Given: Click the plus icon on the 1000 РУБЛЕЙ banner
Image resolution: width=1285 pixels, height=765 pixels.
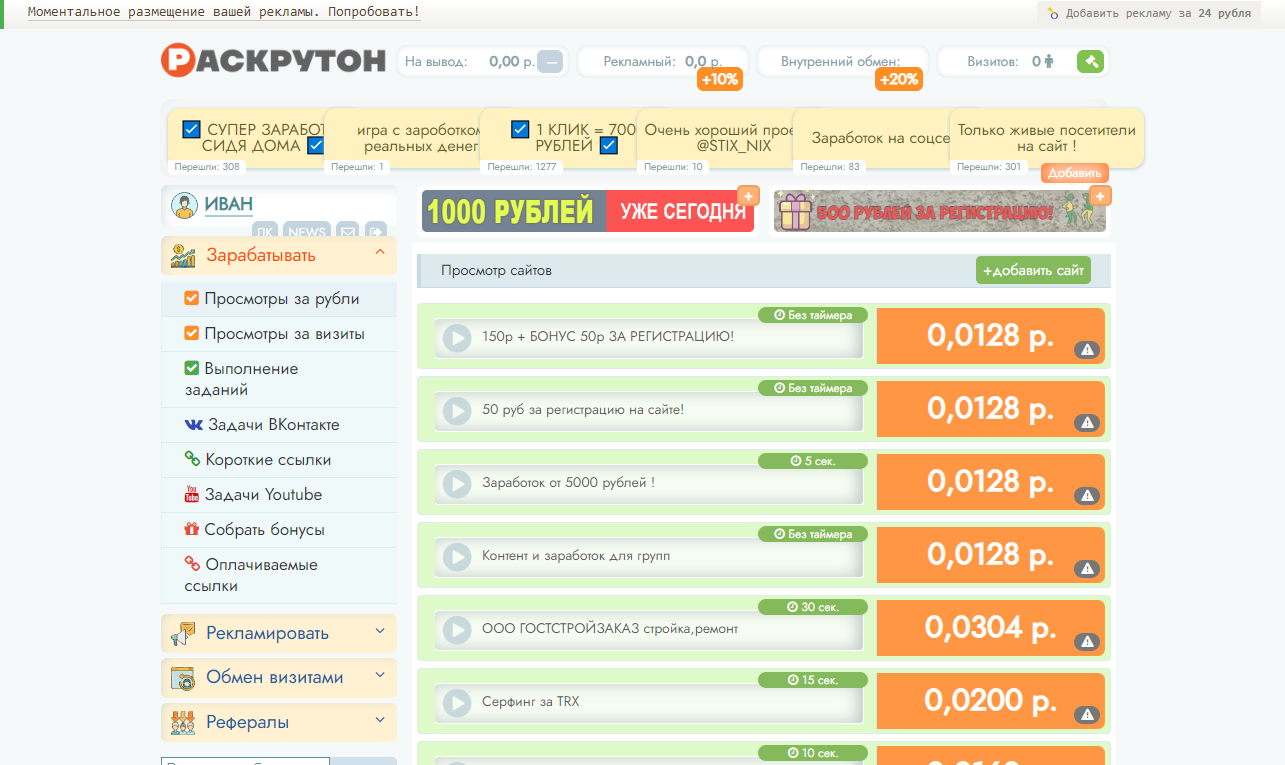Looking at the screenshot, I should (x=748, y=196).
